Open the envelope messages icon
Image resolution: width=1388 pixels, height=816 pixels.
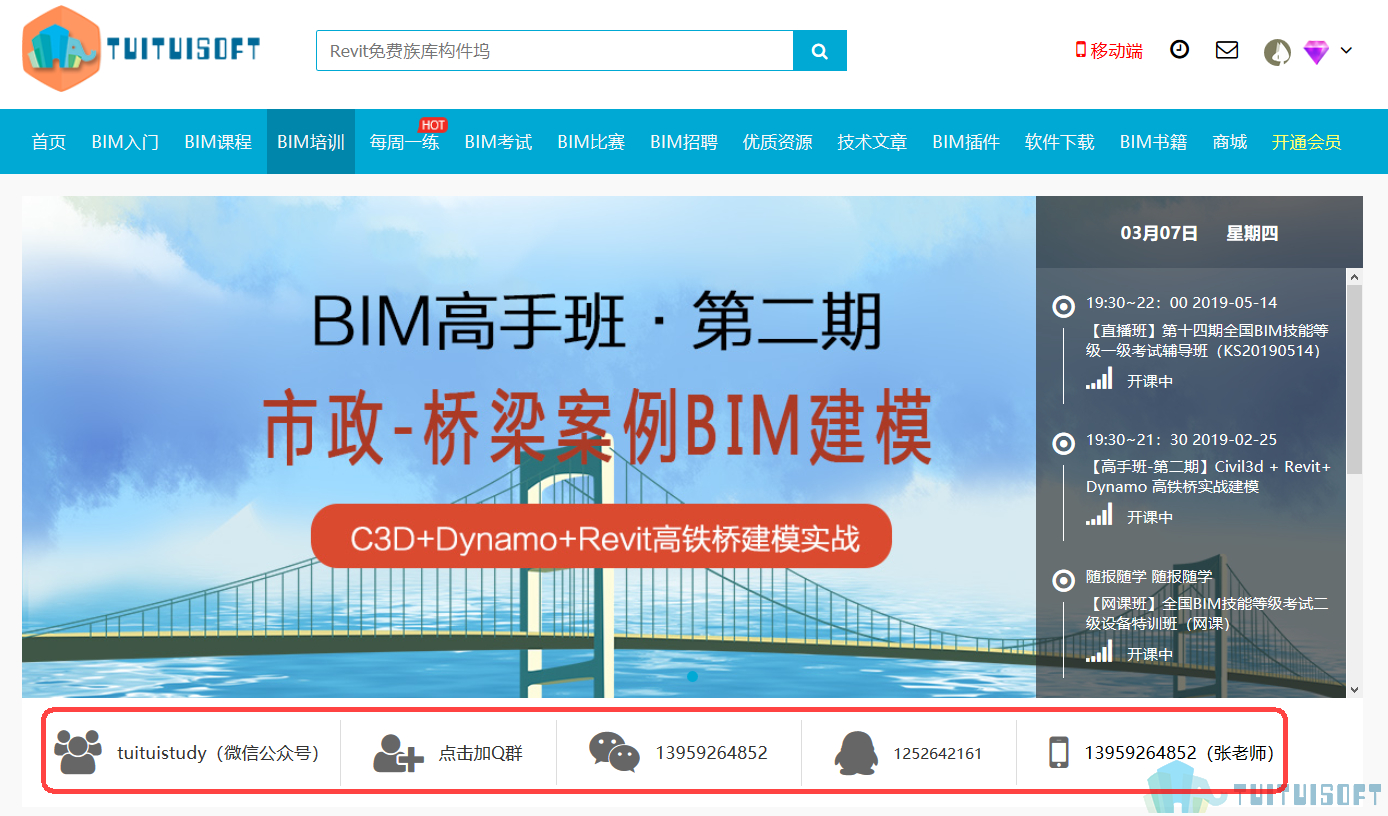[x=1227, y=49]
